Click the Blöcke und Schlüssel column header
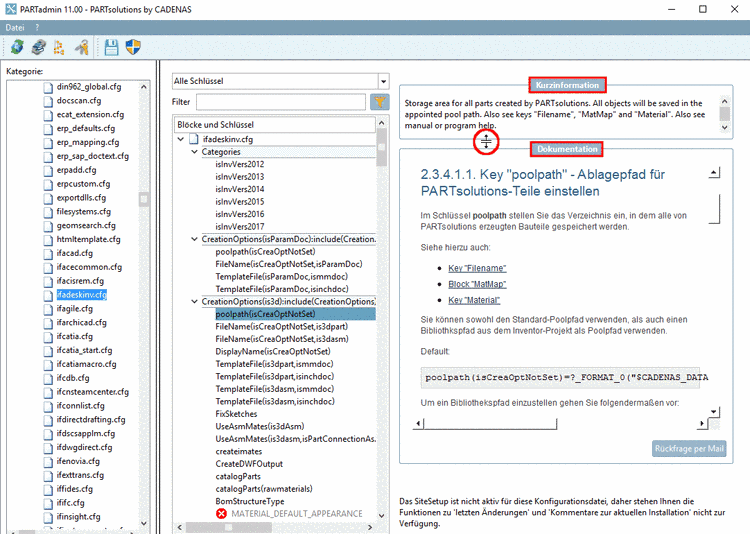 point(275,124)
